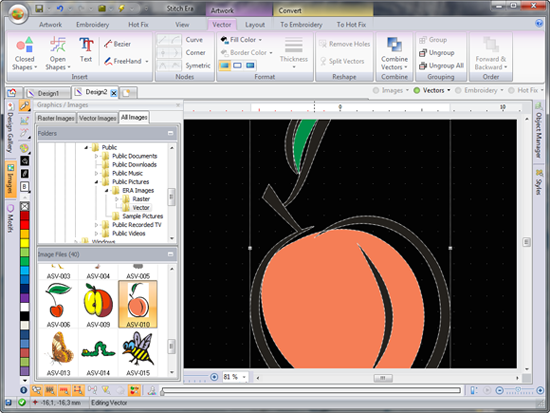Click the Curve node button
The image size is (550, 413).
[x=194, y=40]
